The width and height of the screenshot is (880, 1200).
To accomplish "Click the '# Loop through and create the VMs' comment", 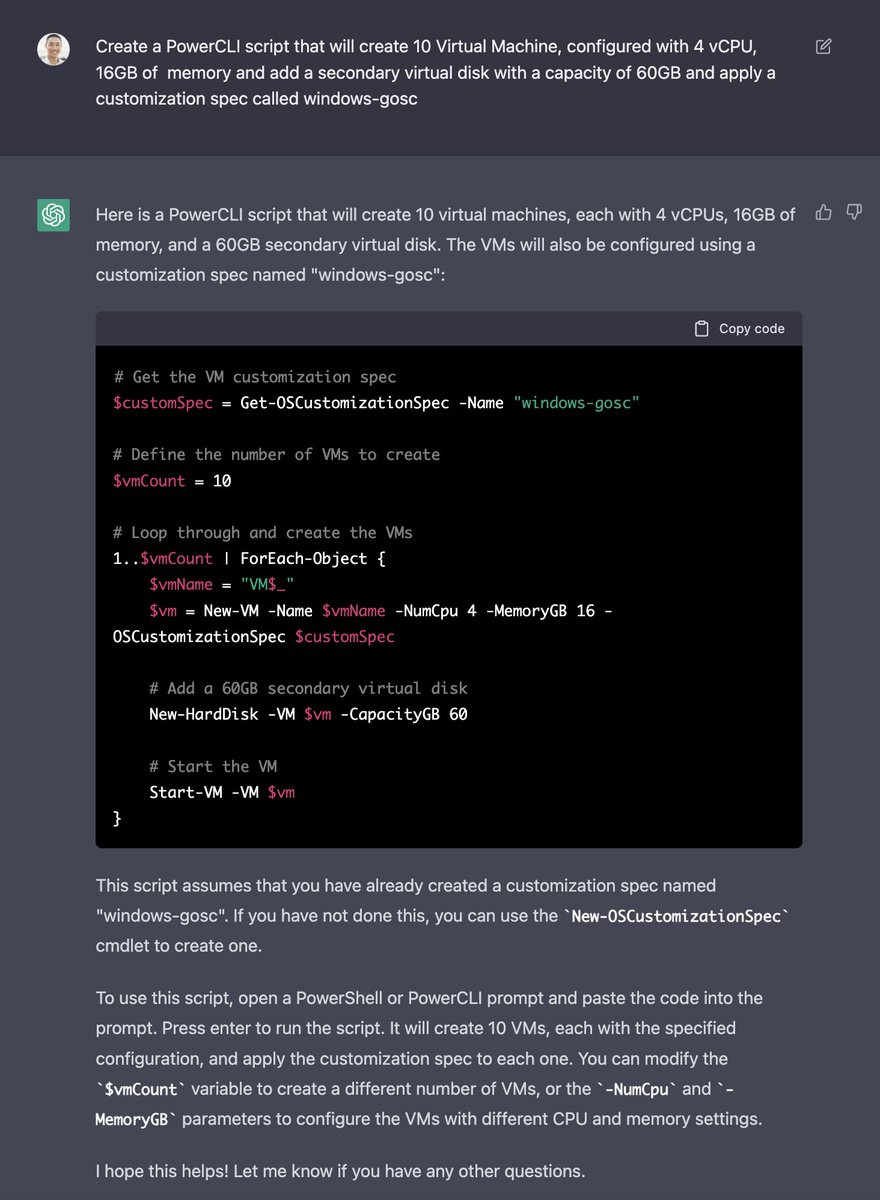I will (263, 532).
